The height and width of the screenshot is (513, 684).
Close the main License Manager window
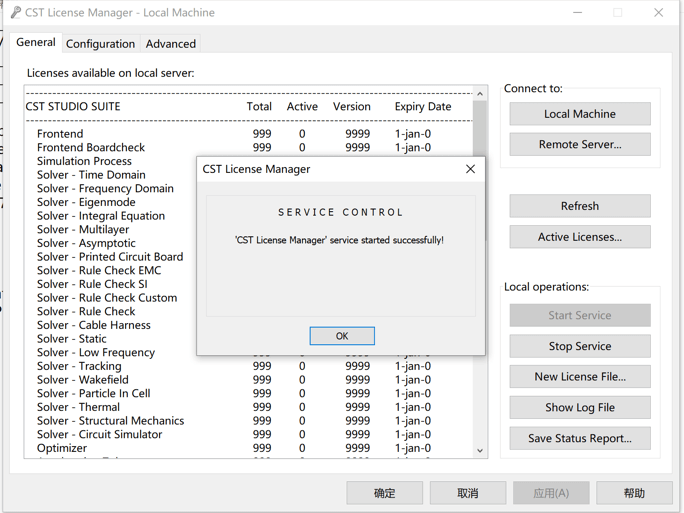(x=659, y=13)
